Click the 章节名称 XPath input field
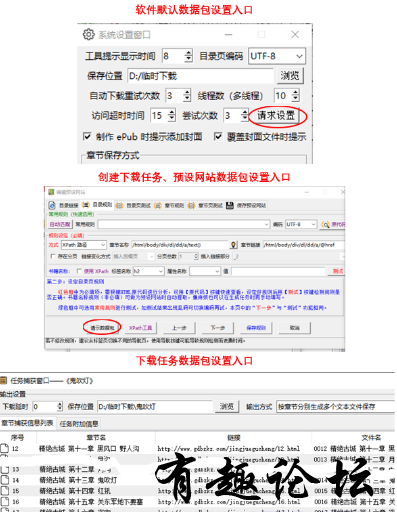Screen dimensions: 397x512 click(x=180, y=245)
